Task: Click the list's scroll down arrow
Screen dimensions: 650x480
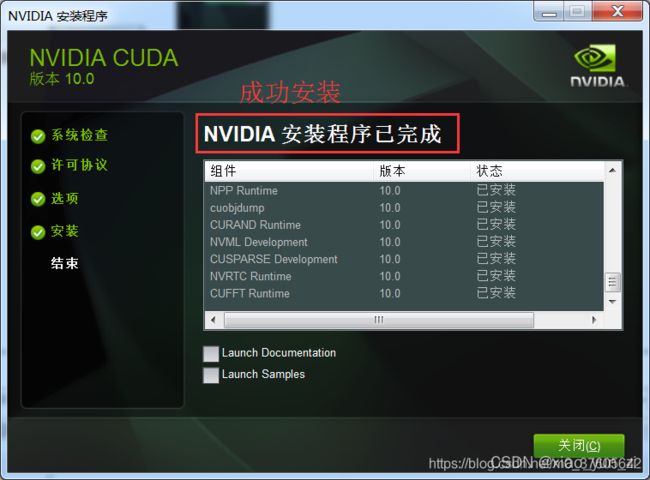Action: (x=612, y=301)
